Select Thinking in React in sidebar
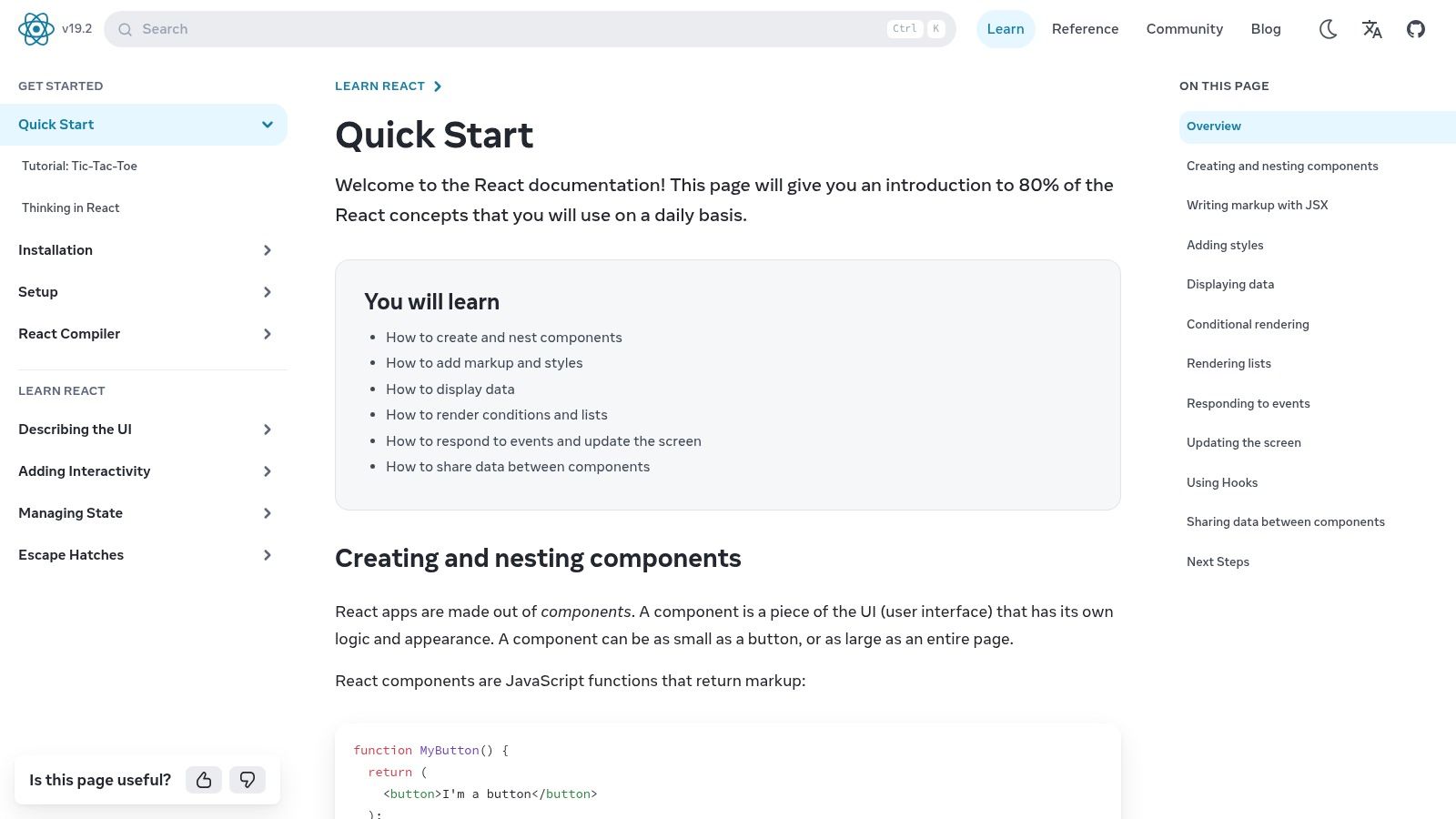This screenshot has height=819, width=1456. 70,207
